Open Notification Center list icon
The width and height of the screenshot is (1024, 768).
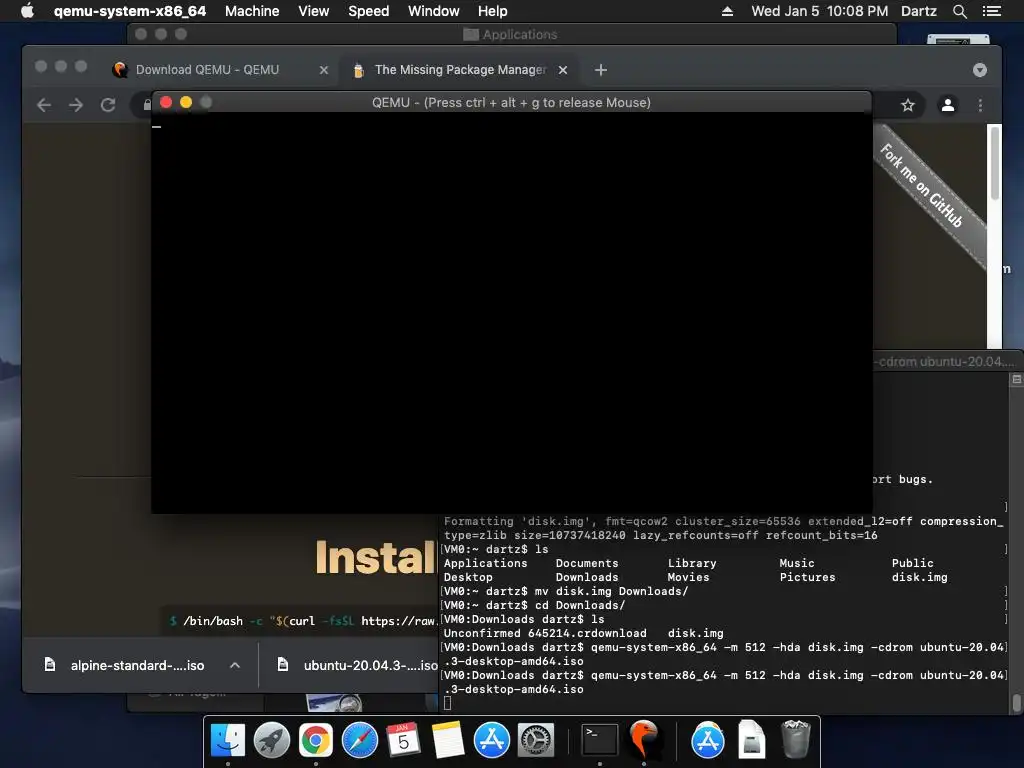pos(991,11)
